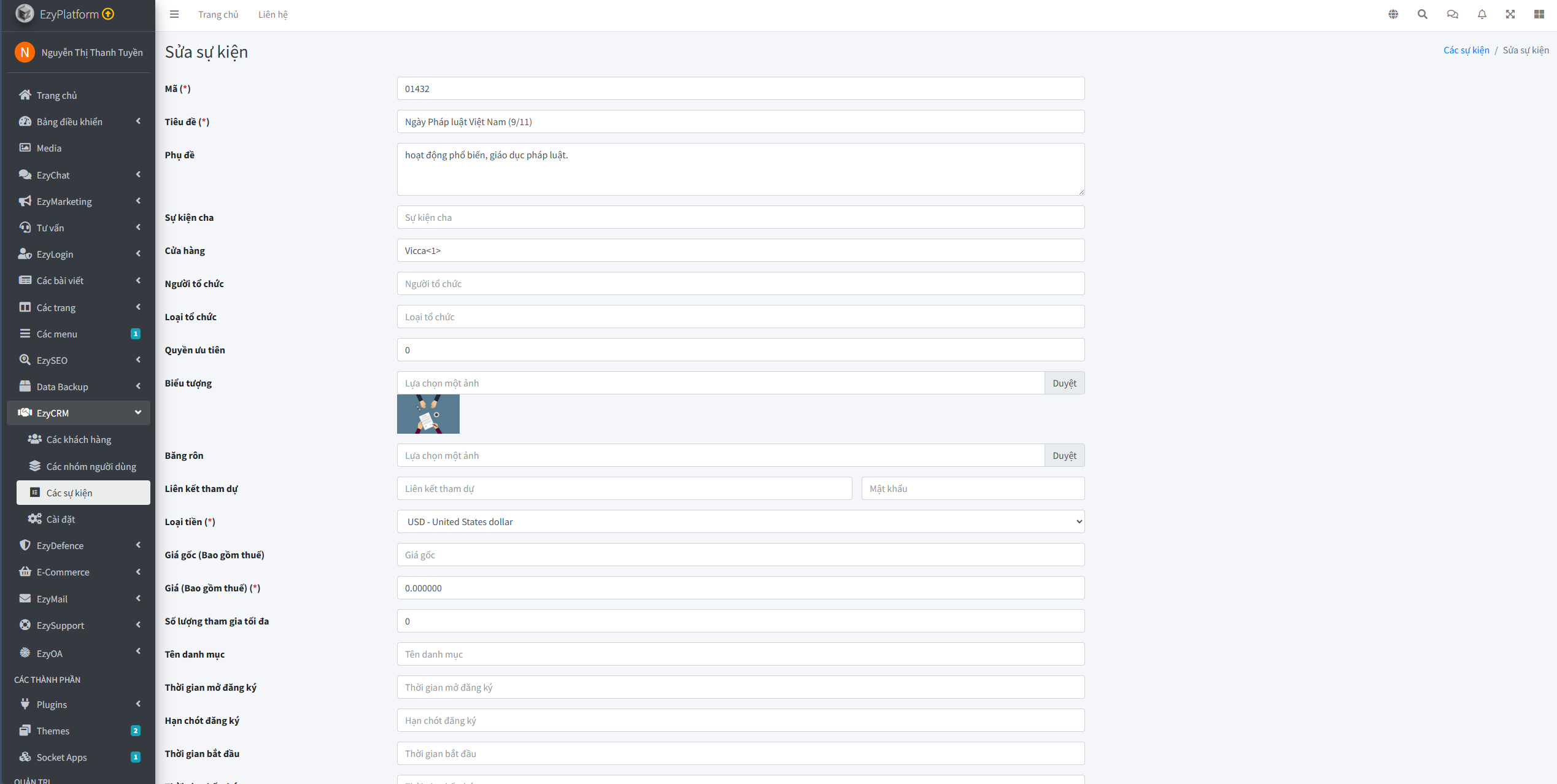This screenshot has width=1557, height=784.
Task: Click the search magnifier icon in the header
Action: (x=1422, y=14)
